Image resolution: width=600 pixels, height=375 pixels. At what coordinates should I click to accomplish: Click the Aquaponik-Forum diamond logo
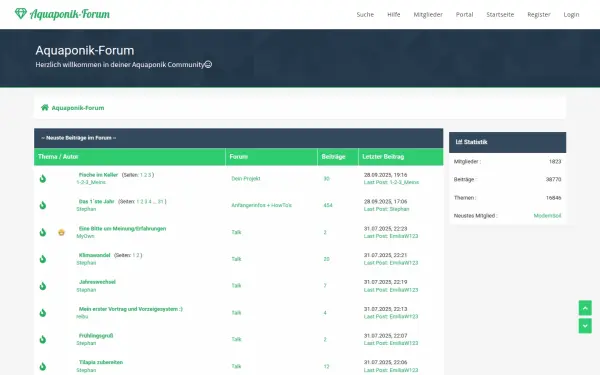[x=21, y=14]
